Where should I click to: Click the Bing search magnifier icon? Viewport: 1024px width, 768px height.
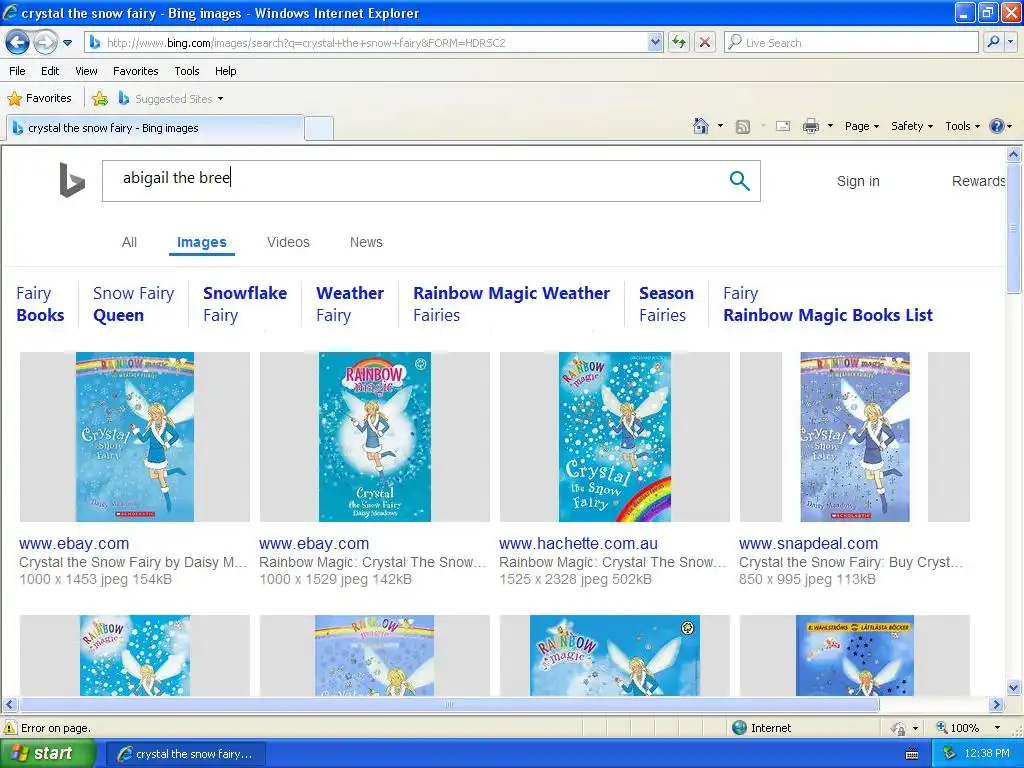pos(739,180)
